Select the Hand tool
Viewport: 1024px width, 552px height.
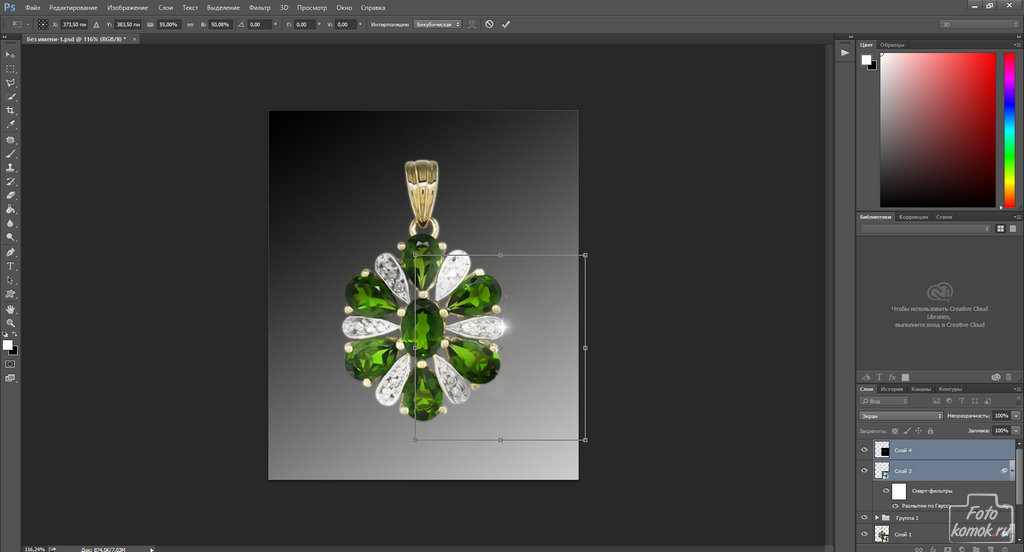tap(11, 309)
